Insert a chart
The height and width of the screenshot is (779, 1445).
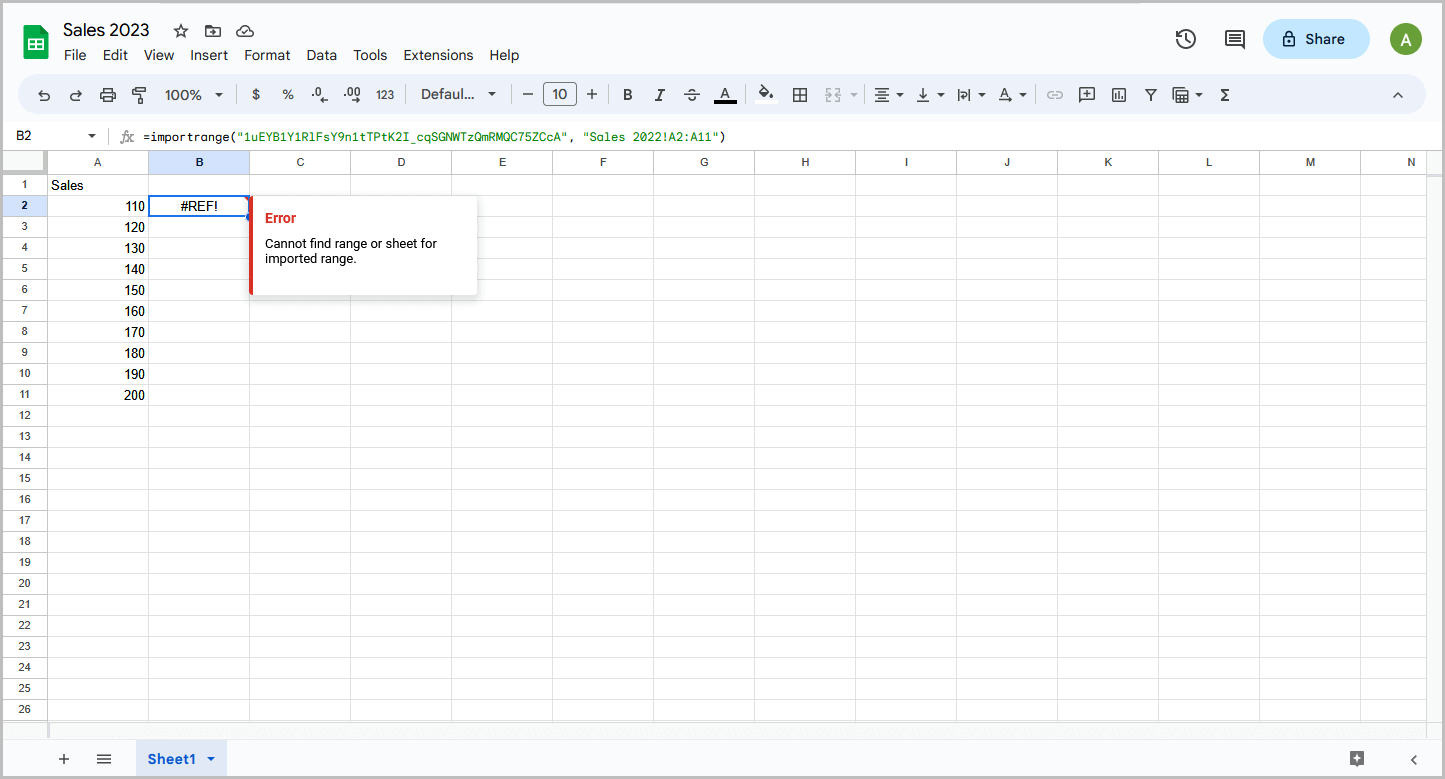click(1117, 94)
